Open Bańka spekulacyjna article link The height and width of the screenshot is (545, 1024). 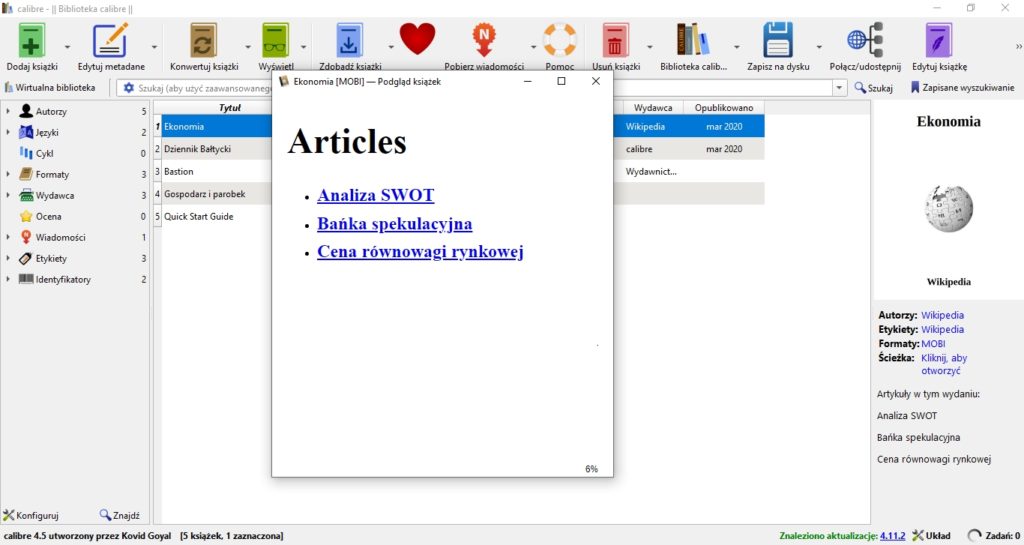click(394, 223)
